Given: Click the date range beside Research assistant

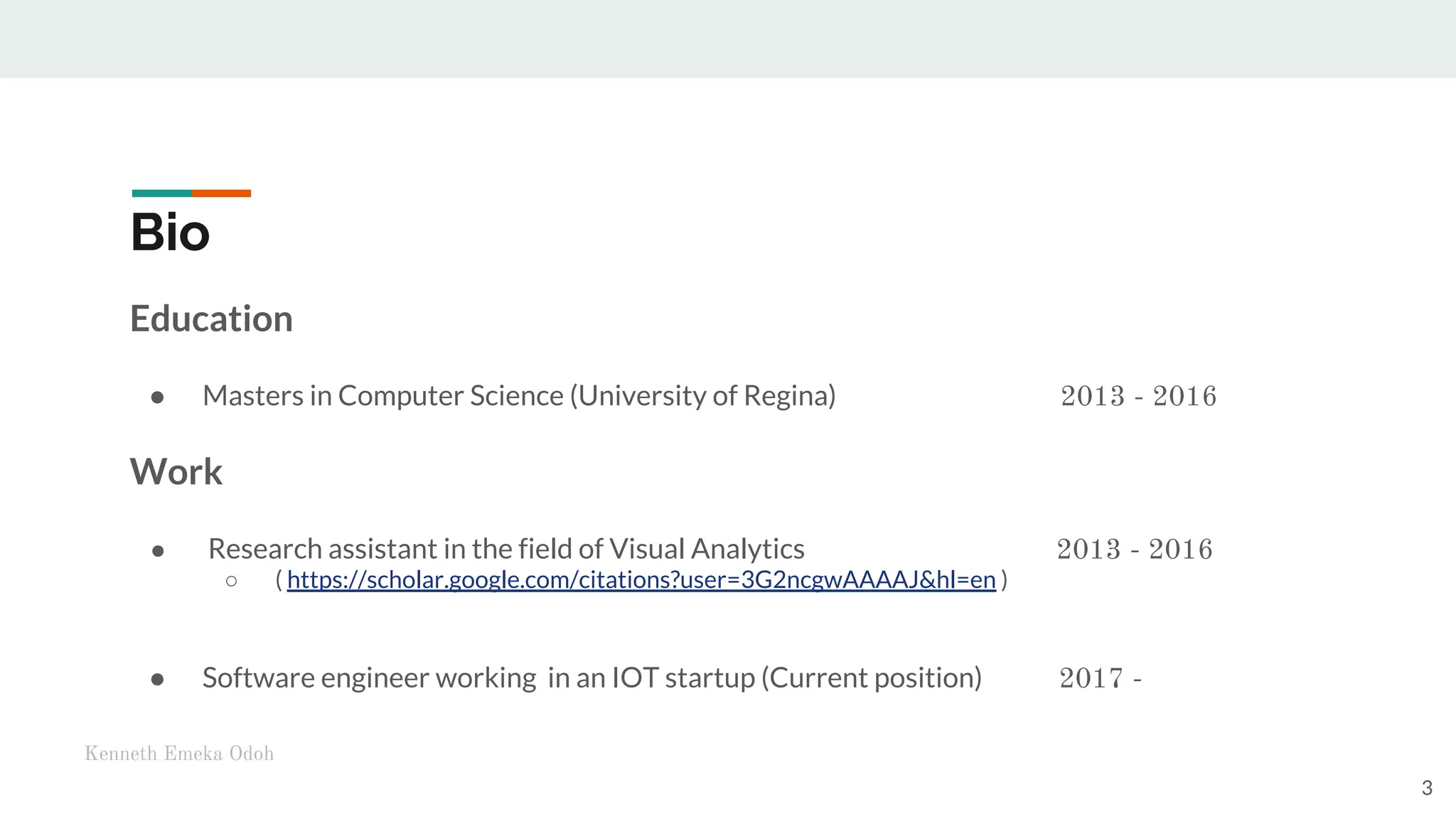Looking at the screenshot, I should (x=1135, y=550).
